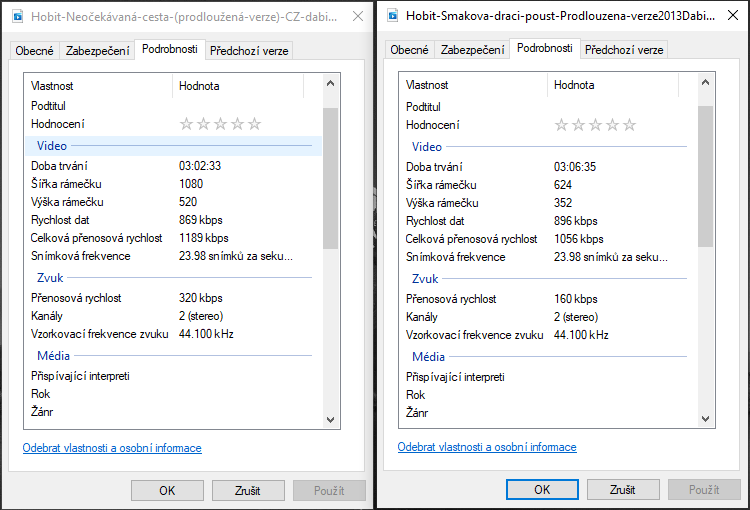Select the Zvuk group header in right list
This screenshot has height=510, width=750.
coord(426,280)
